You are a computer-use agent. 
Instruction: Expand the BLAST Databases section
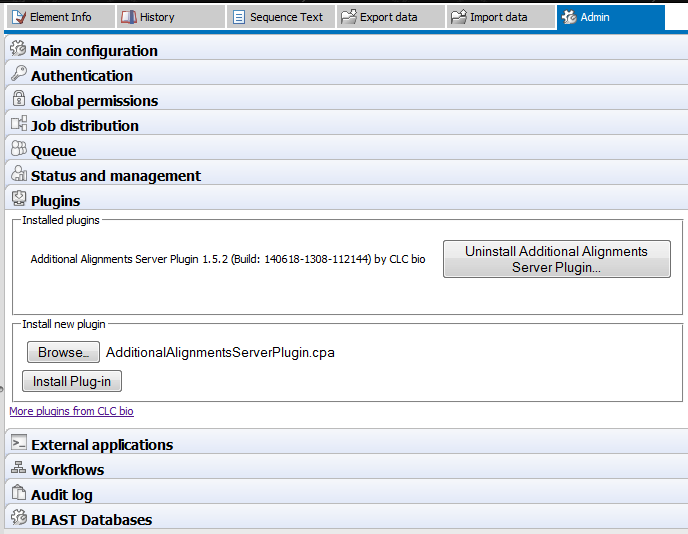point(91,520)
